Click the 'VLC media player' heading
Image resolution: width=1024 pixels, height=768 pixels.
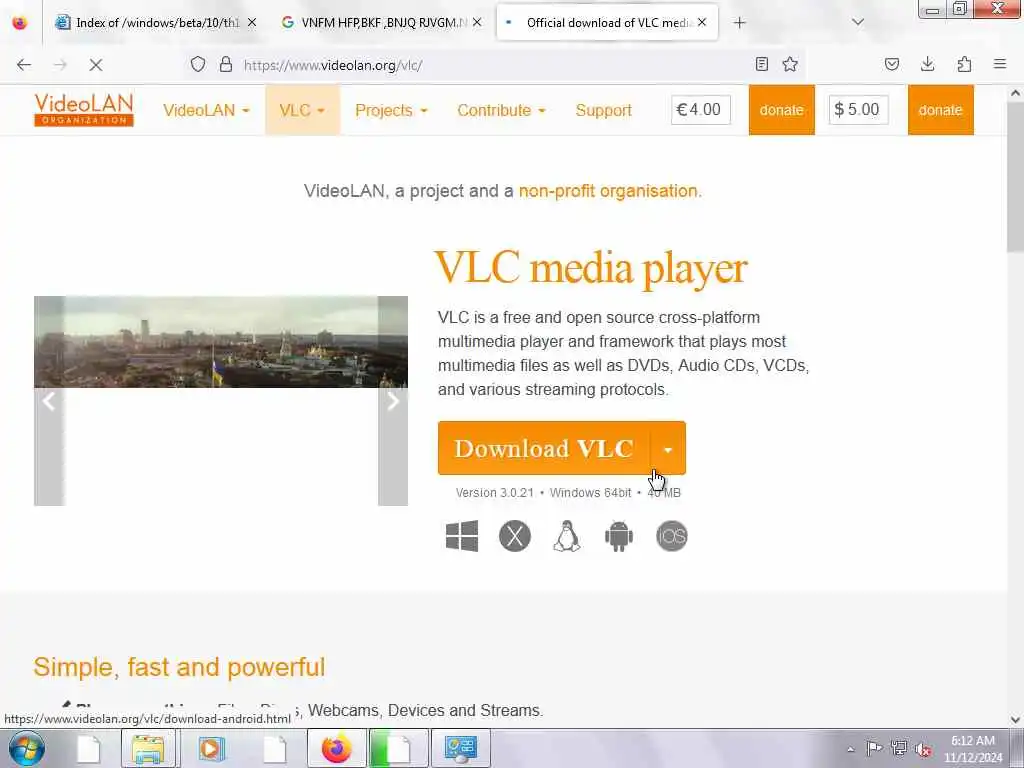click(590, 268)
